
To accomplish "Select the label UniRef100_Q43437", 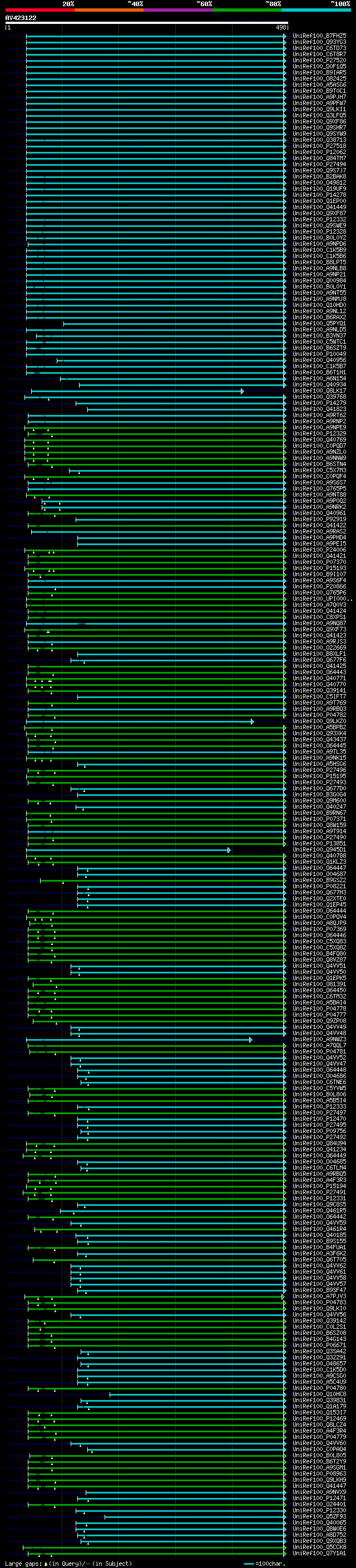I will tap(319, 739).
